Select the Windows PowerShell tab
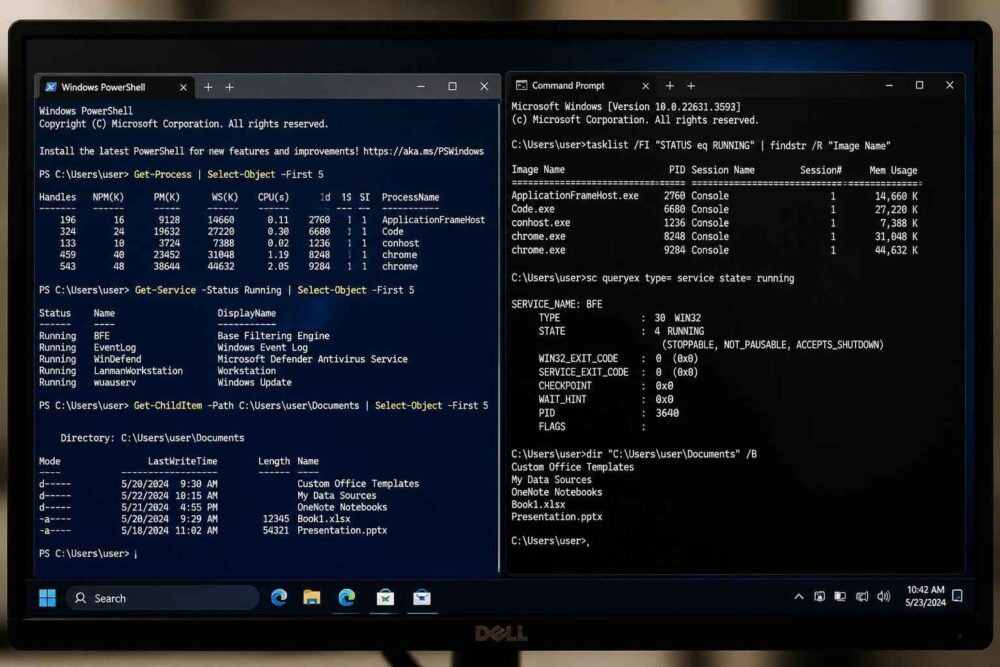The width and height of the screenshot is (1000, 667). [115, 87]
